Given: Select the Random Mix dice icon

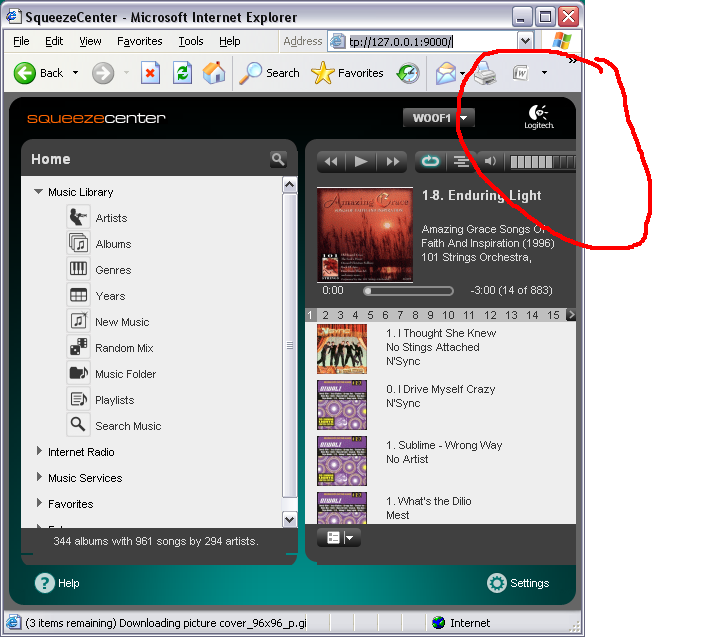Looking at the screenshot, I should coord(78,347).
